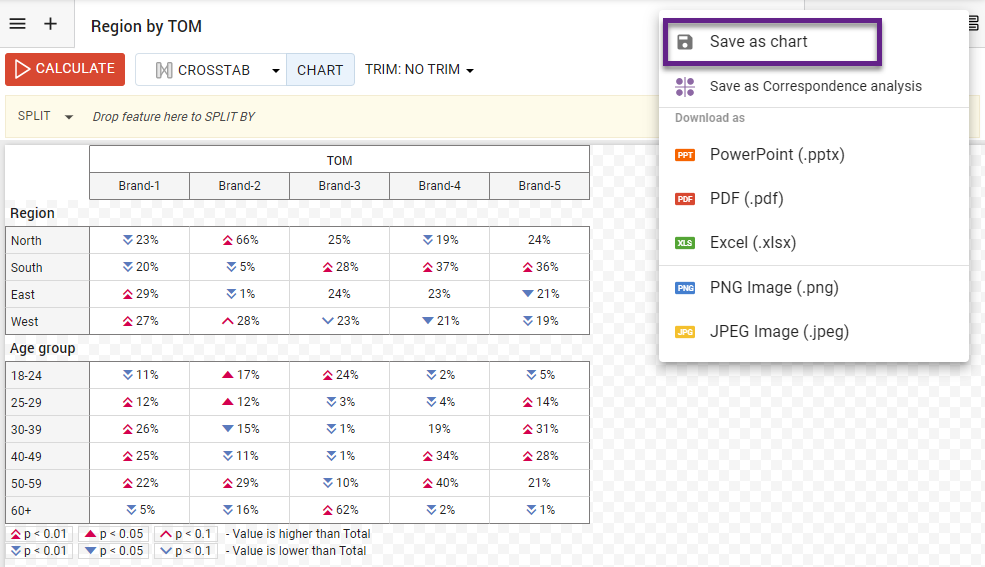
Task: Expand the SPLIT dropdown
Action: (69, 117)
